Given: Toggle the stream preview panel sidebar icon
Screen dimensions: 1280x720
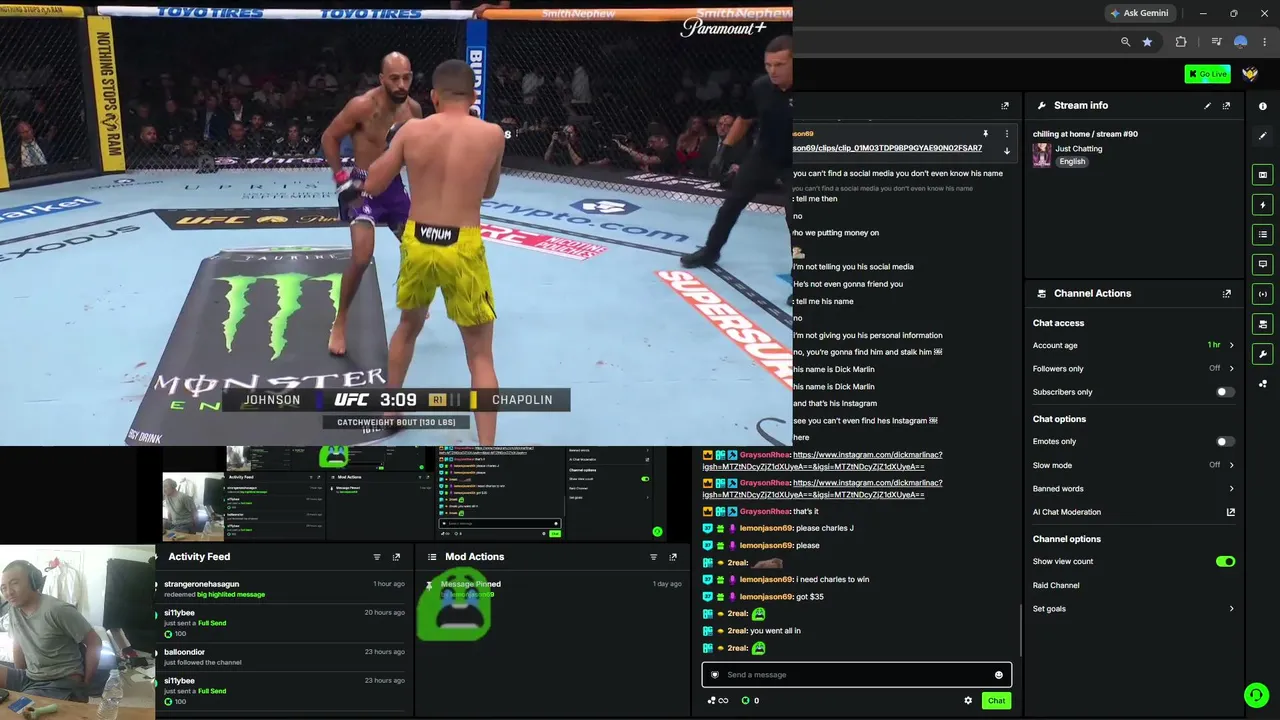Looking at the screenshot, I should 1263,175.
